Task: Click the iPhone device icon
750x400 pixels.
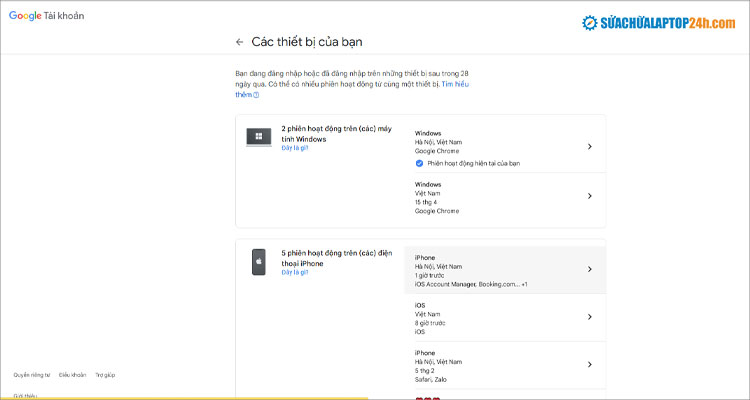Action: click(x=258, y=262)
